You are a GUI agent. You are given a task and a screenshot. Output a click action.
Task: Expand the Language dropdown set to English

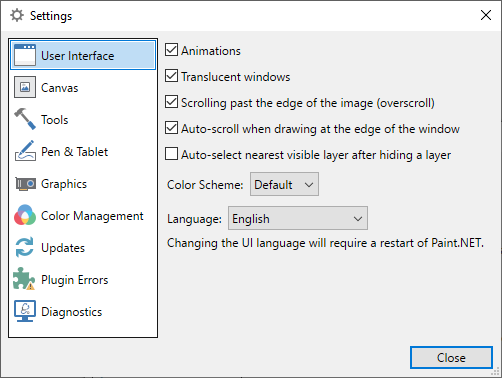point(298,218)
